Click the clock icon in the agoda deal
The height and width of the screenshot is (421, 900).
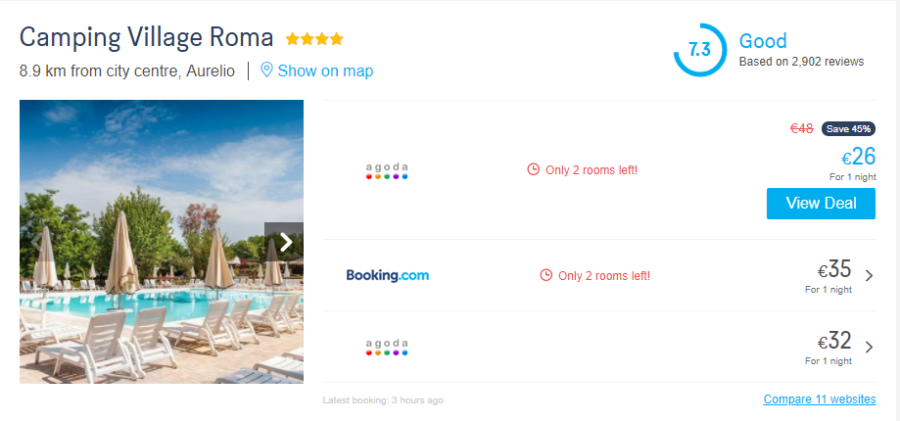coord(533,170)
